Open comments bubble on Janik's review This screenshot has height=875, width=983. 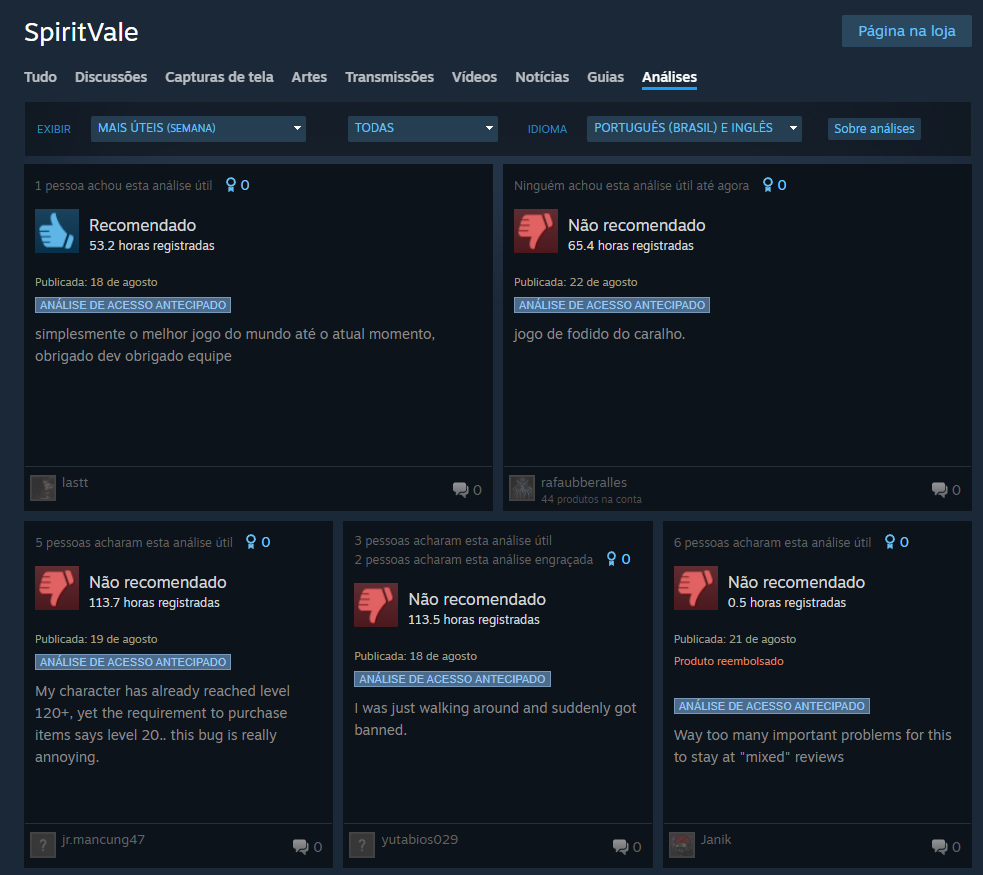(x=940, y=847)
